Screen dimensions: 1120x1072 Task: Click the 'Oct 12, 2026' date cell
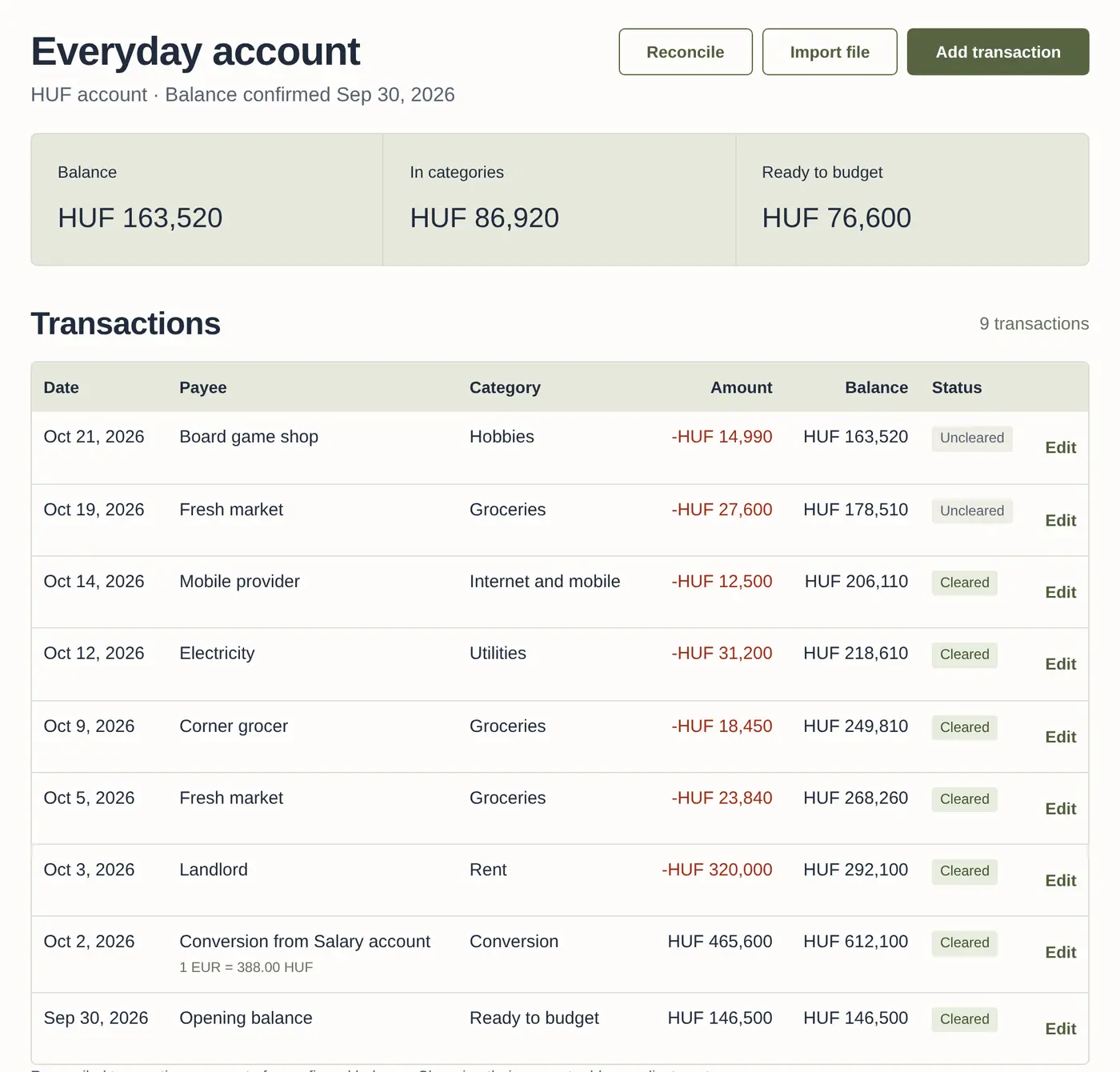coord(94,654)
